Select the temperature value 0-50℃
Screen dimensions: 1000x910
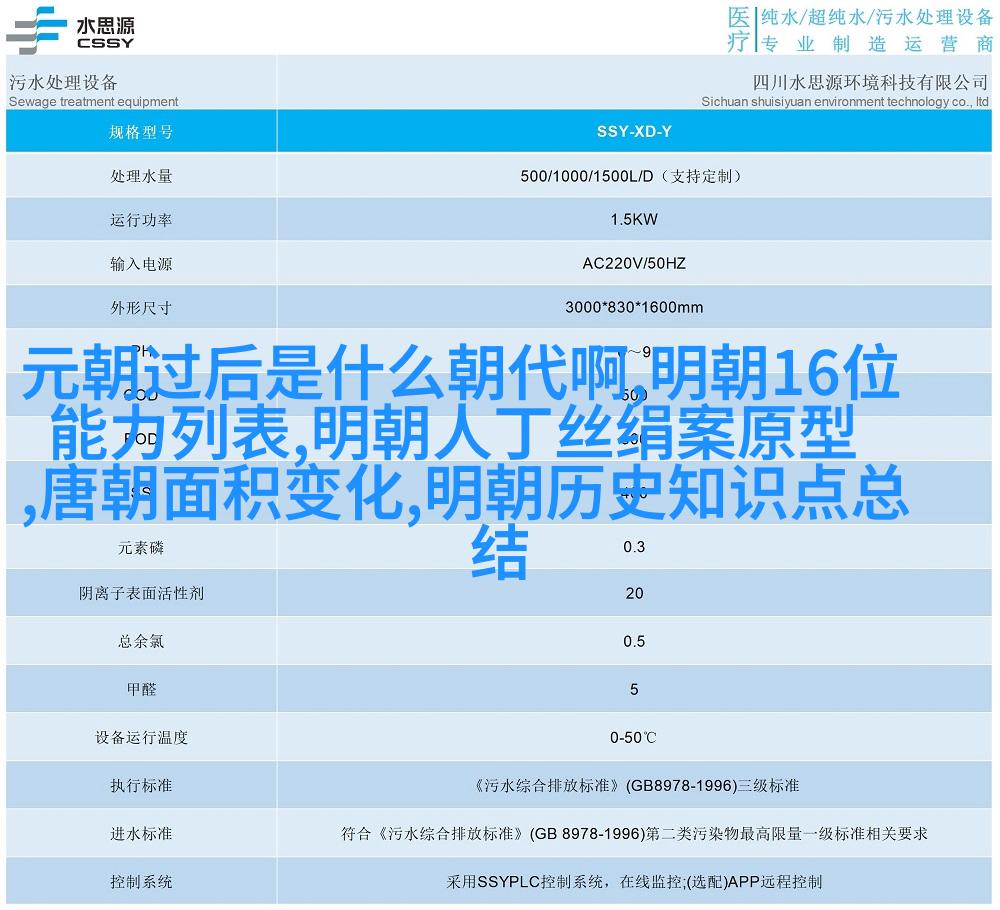tap(633, 738)
